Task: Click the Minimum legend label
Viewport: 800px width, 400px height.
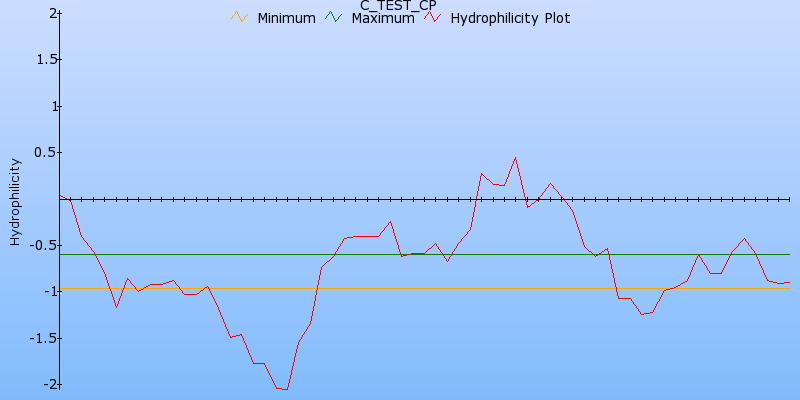Action: pyautogui.click(x=286, y=18)
